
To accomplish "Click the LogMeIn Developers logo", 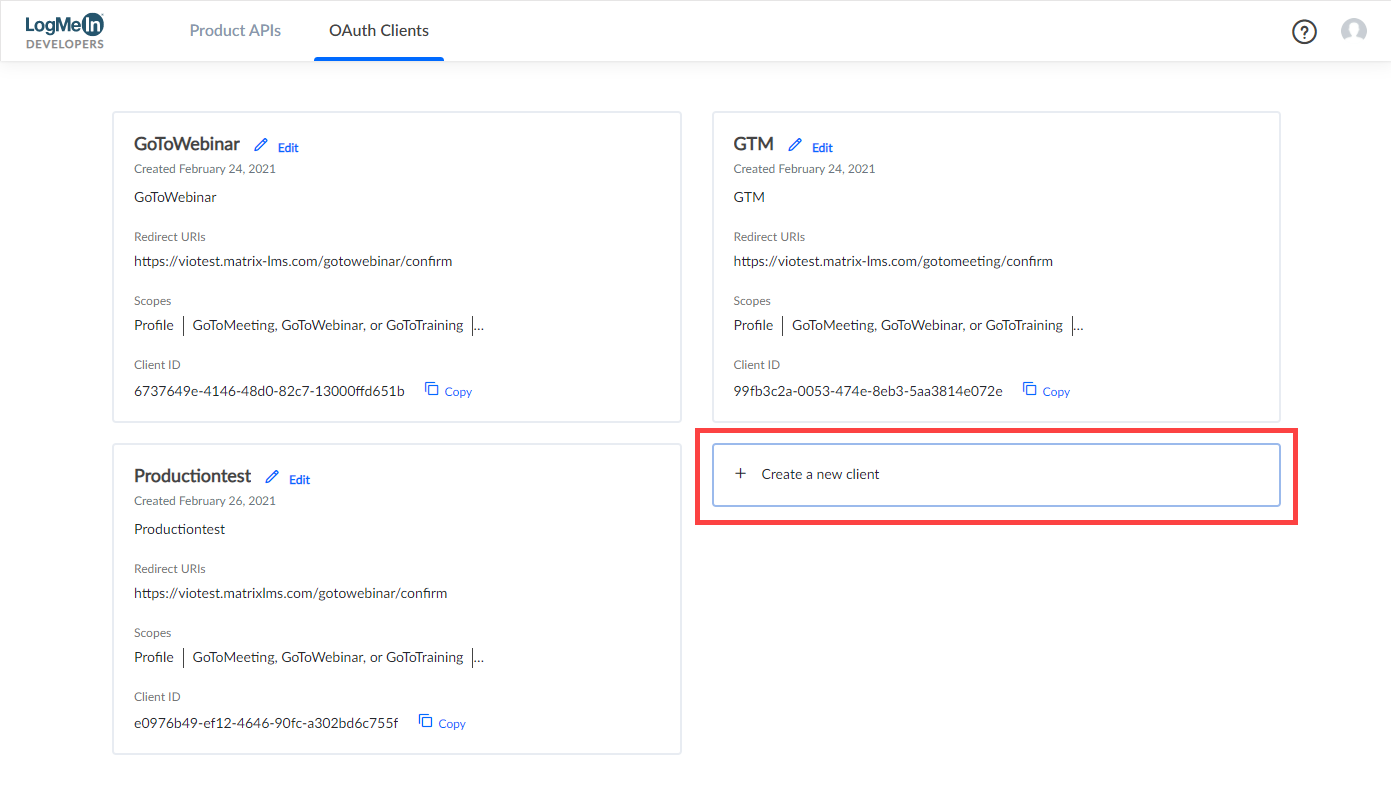I will [x=65, y=31].
